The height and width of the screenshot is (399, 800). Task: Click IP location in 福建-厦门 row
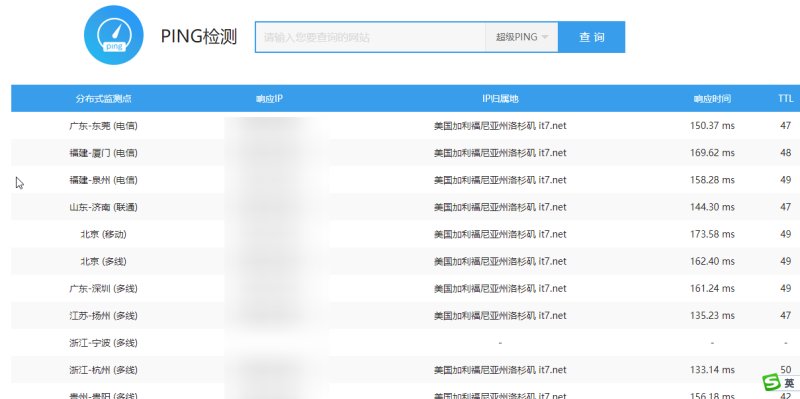[x=500, y=153]
